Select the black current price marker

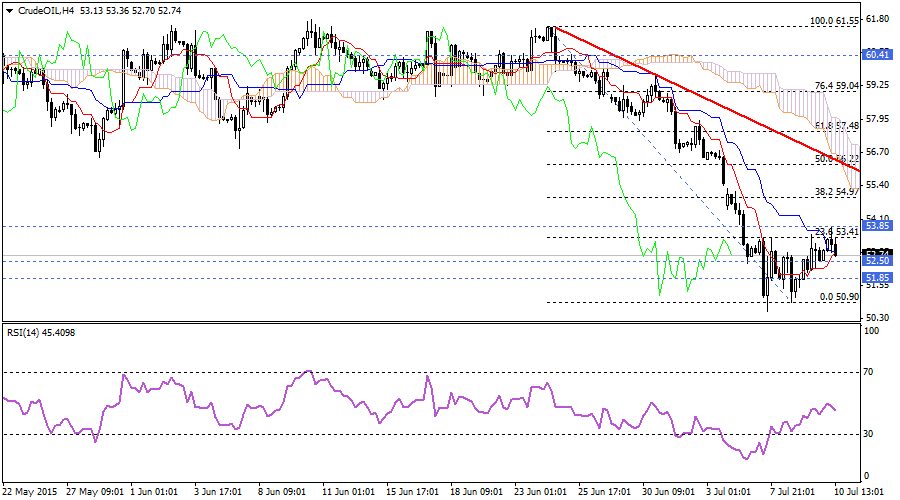click(x=877, y=252)
